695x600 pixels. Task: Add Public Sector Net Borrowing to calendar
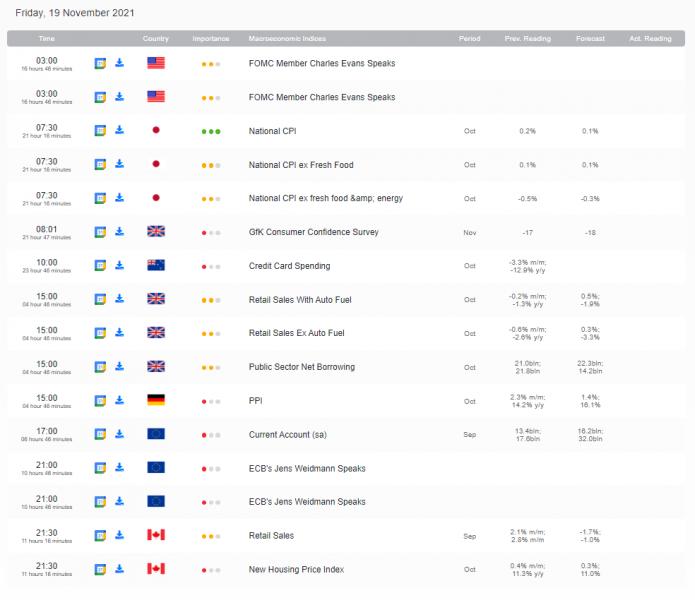100,367
